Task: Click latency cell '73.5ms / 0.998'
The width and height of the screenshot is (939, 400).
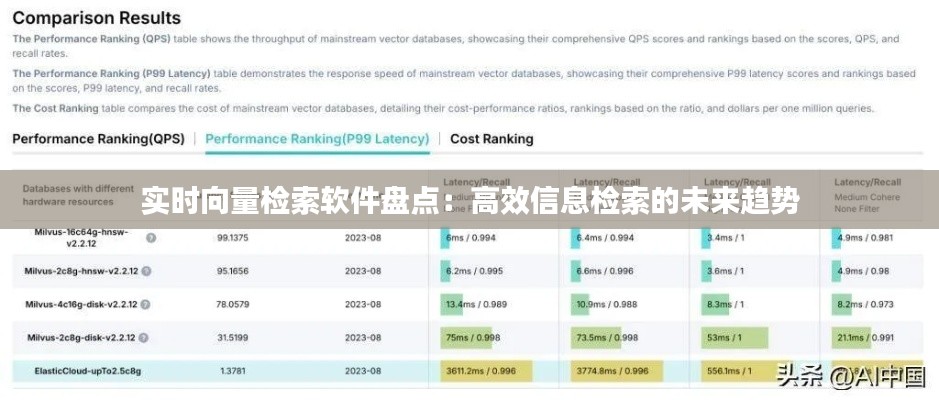Action: pyautogui.click(x=607, y=338)
